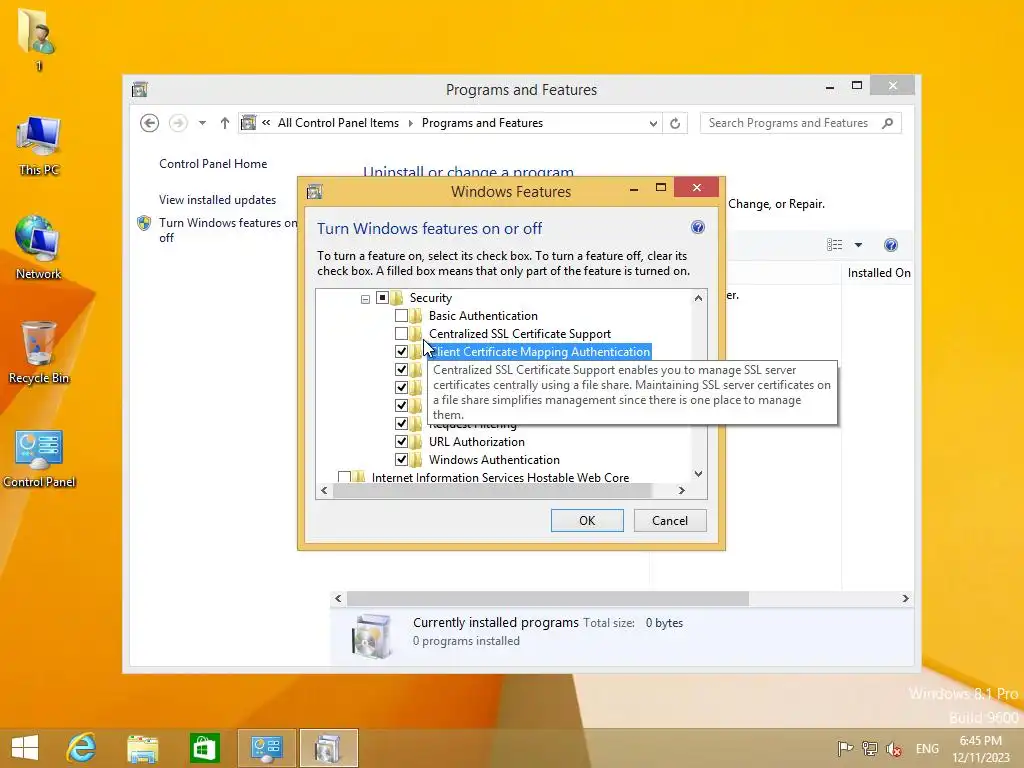Open the taskbar clock showing 6:45 PM

(x=981, y=748)
